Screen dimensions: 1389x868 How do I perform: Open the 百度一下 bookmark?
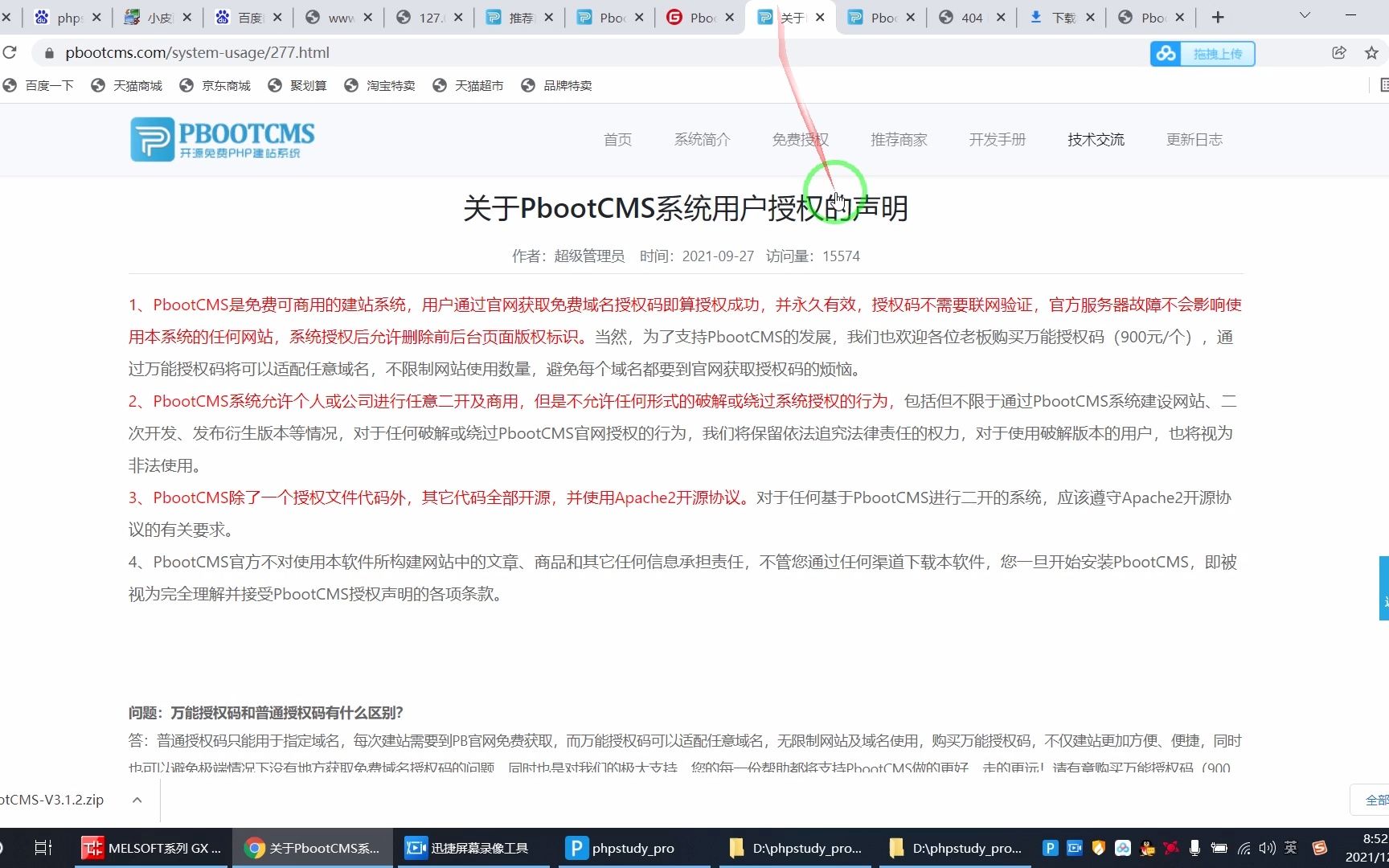pyautogui.click(x=39, y=85)
